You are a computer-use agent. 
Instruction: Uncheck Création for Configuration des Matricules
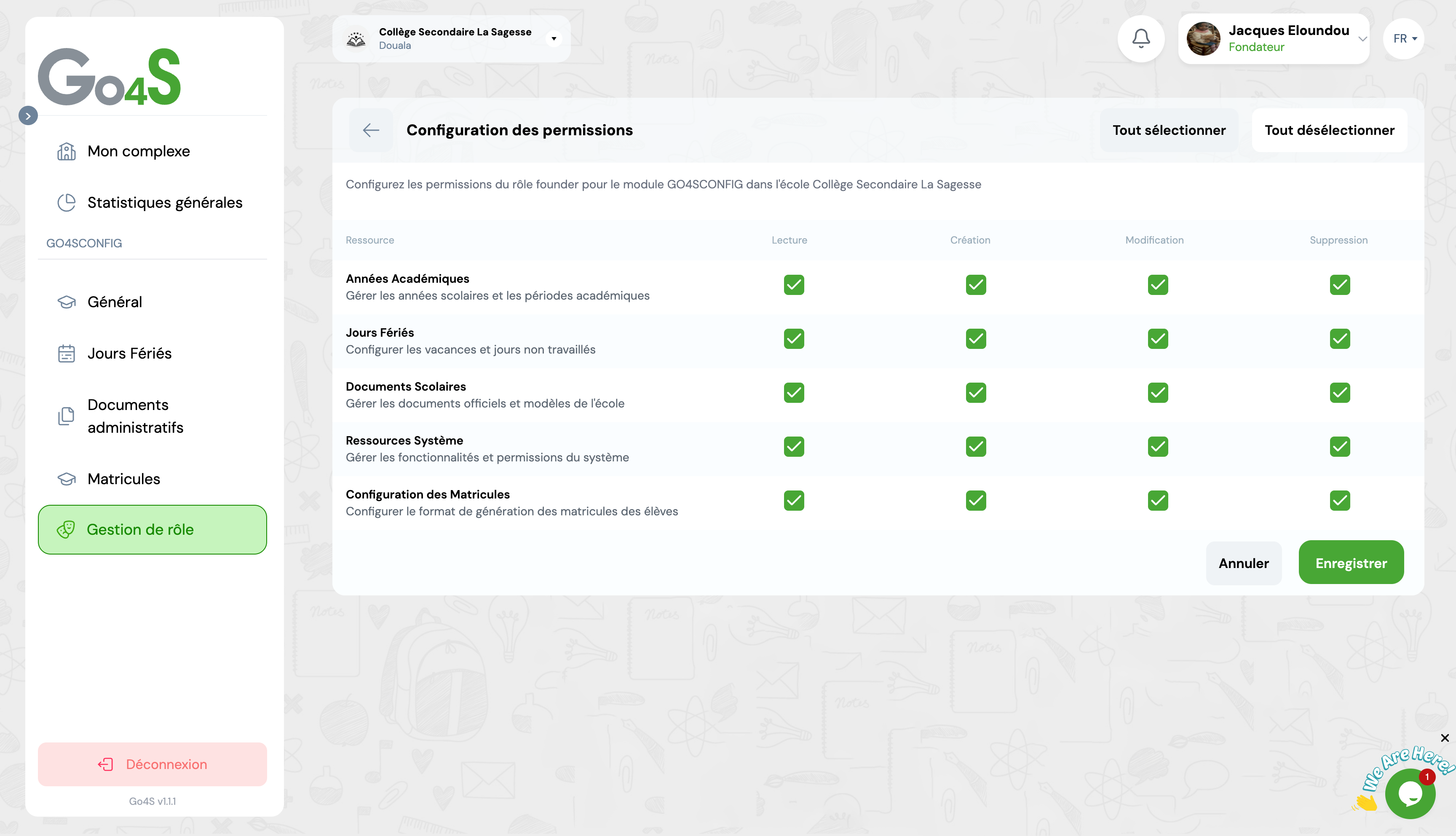coord(976,501)
